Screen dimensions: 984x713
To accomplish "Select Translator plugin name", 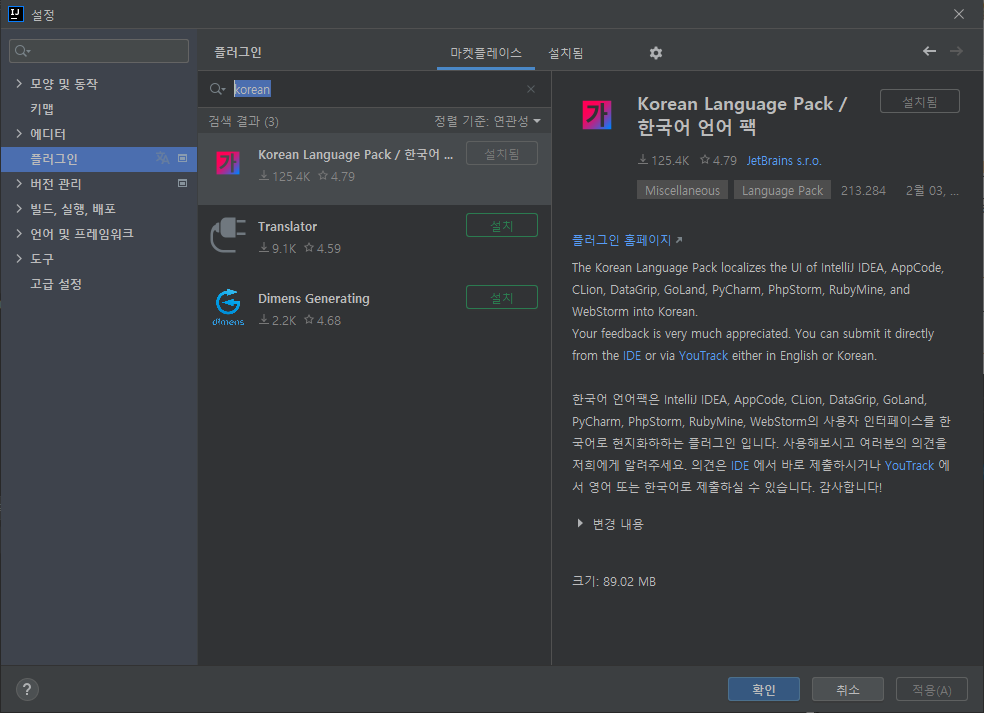I will (287, 227).
